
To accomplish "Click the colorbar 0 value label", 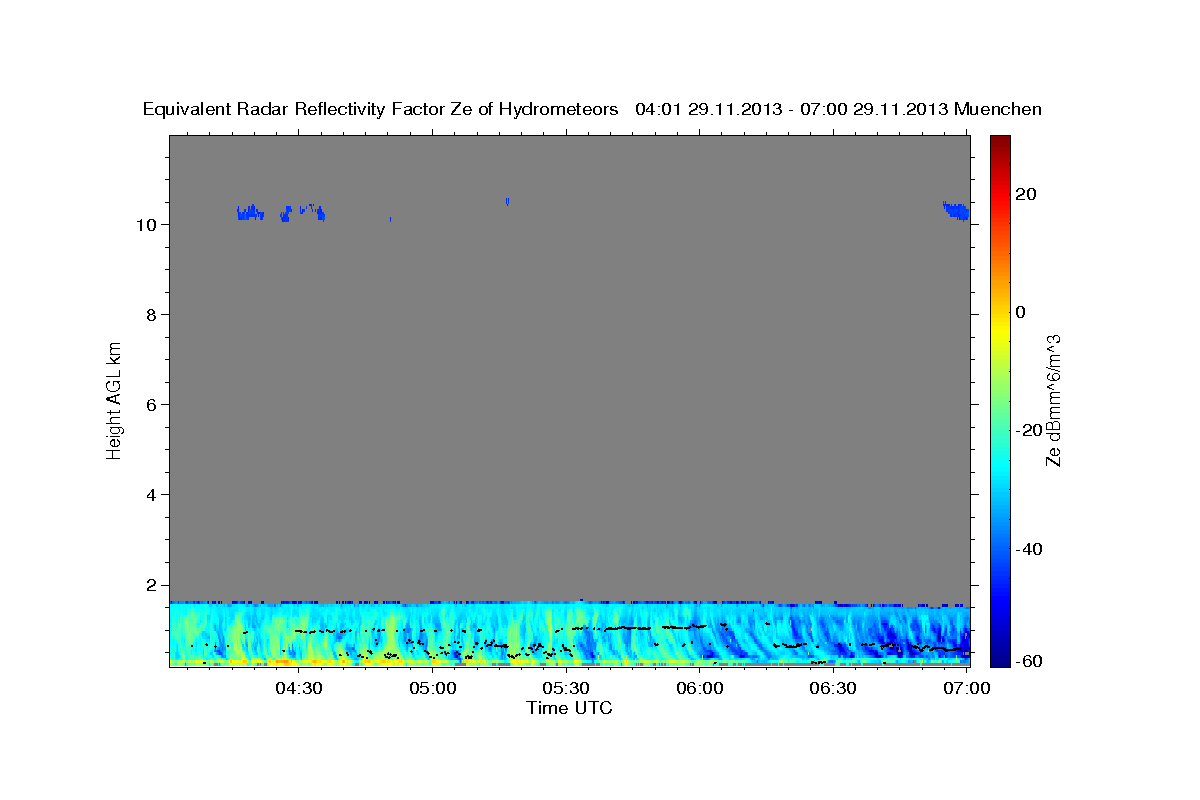I will coord(1020,312).
